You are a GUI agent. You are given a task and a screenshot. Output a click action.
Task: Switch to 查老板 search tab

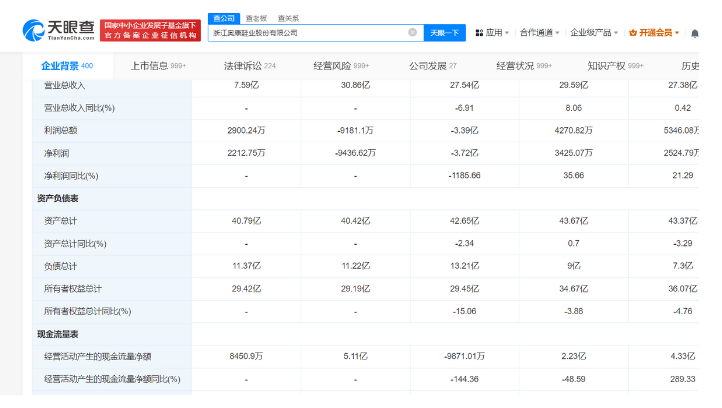(x=258, y=18)
